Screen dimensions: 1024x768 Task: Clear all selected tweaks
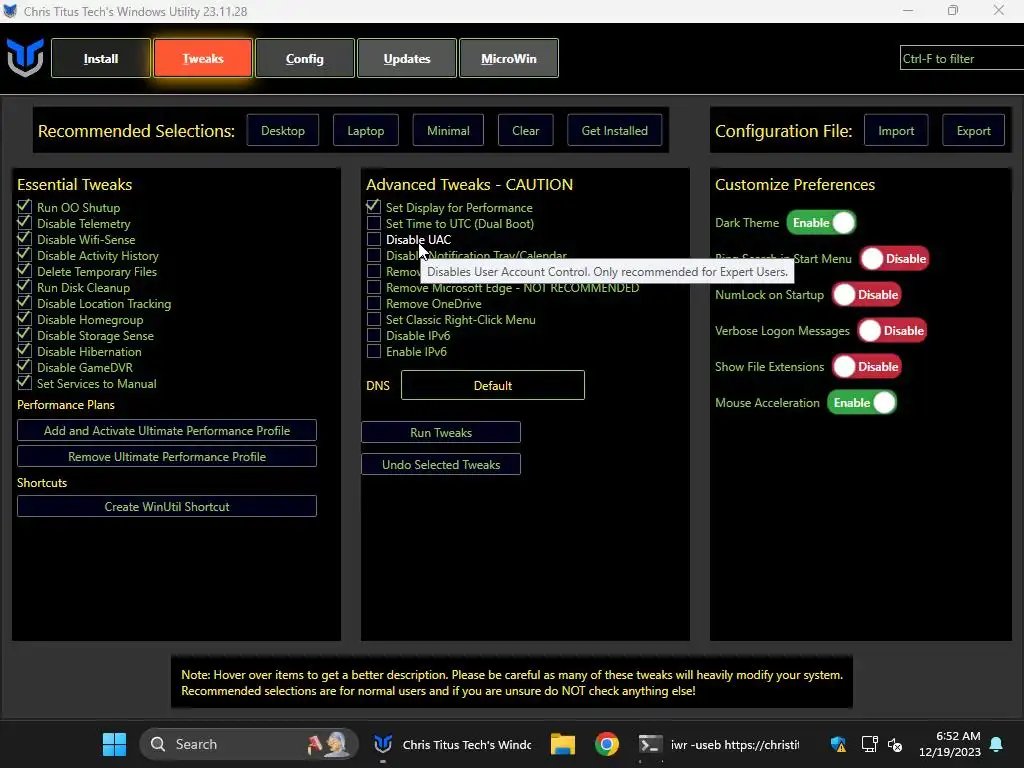tap(526, 131)
